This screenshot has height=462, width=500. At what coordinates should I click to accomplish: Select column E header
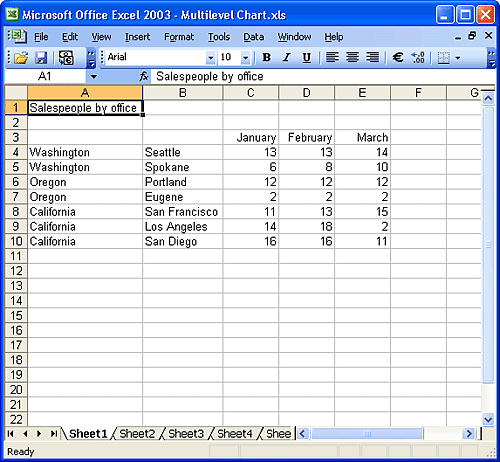pyautogui.click(x=362, y=92)
